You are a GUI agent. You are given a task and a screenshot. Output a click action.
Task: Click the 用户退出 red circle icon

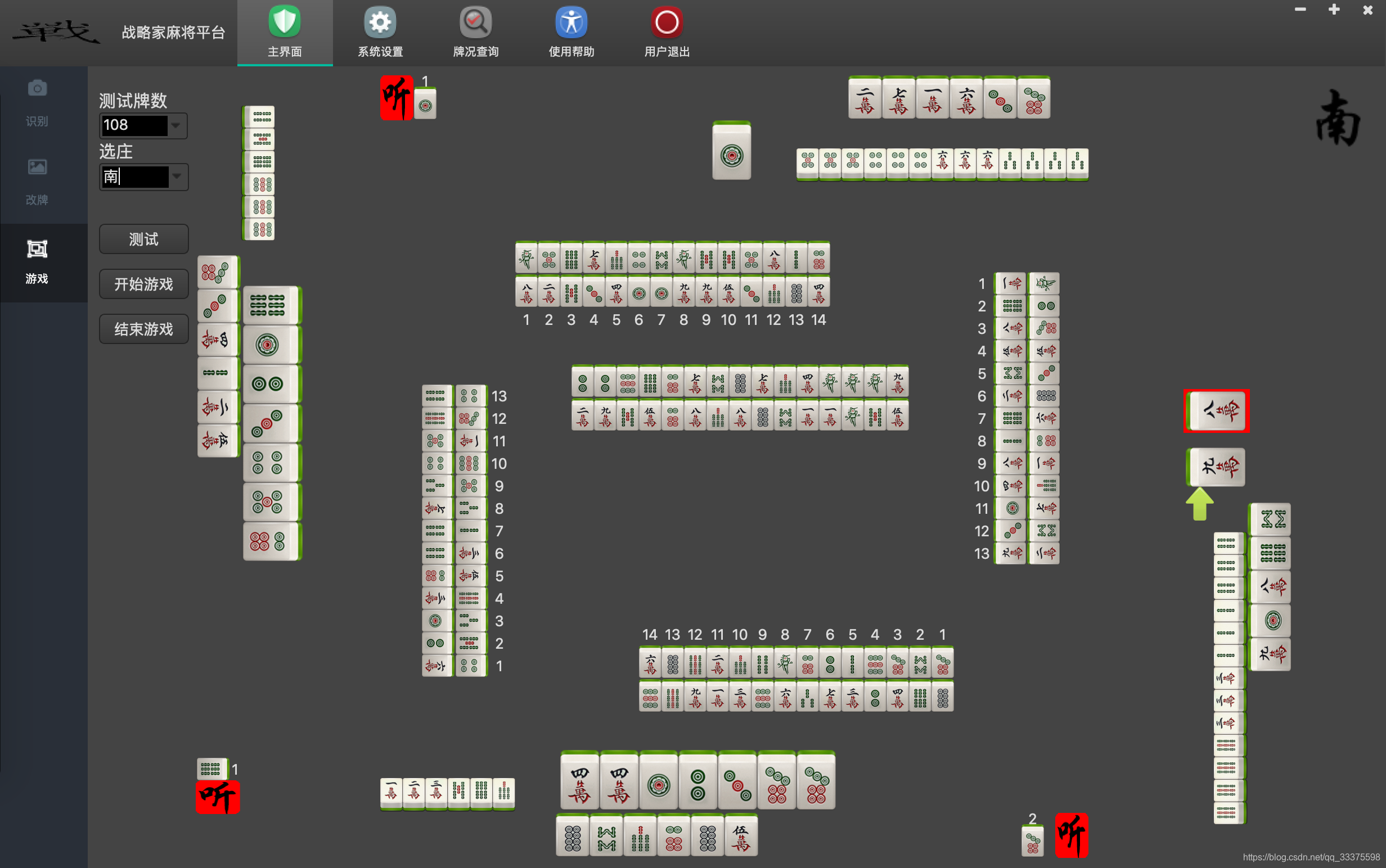[667, 23]
